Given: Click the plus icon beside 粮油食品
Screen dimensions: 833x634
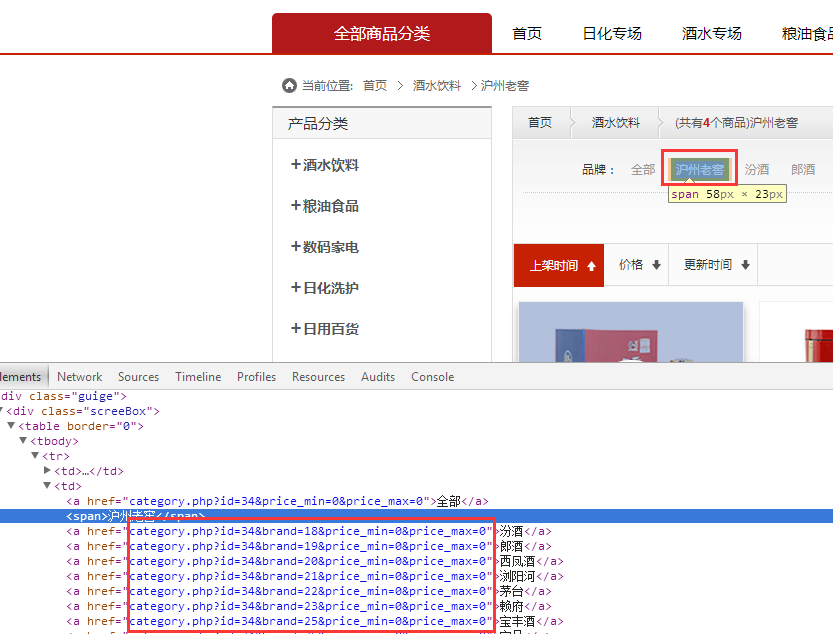Looking at the screenshot, I should tap(296, 206).
